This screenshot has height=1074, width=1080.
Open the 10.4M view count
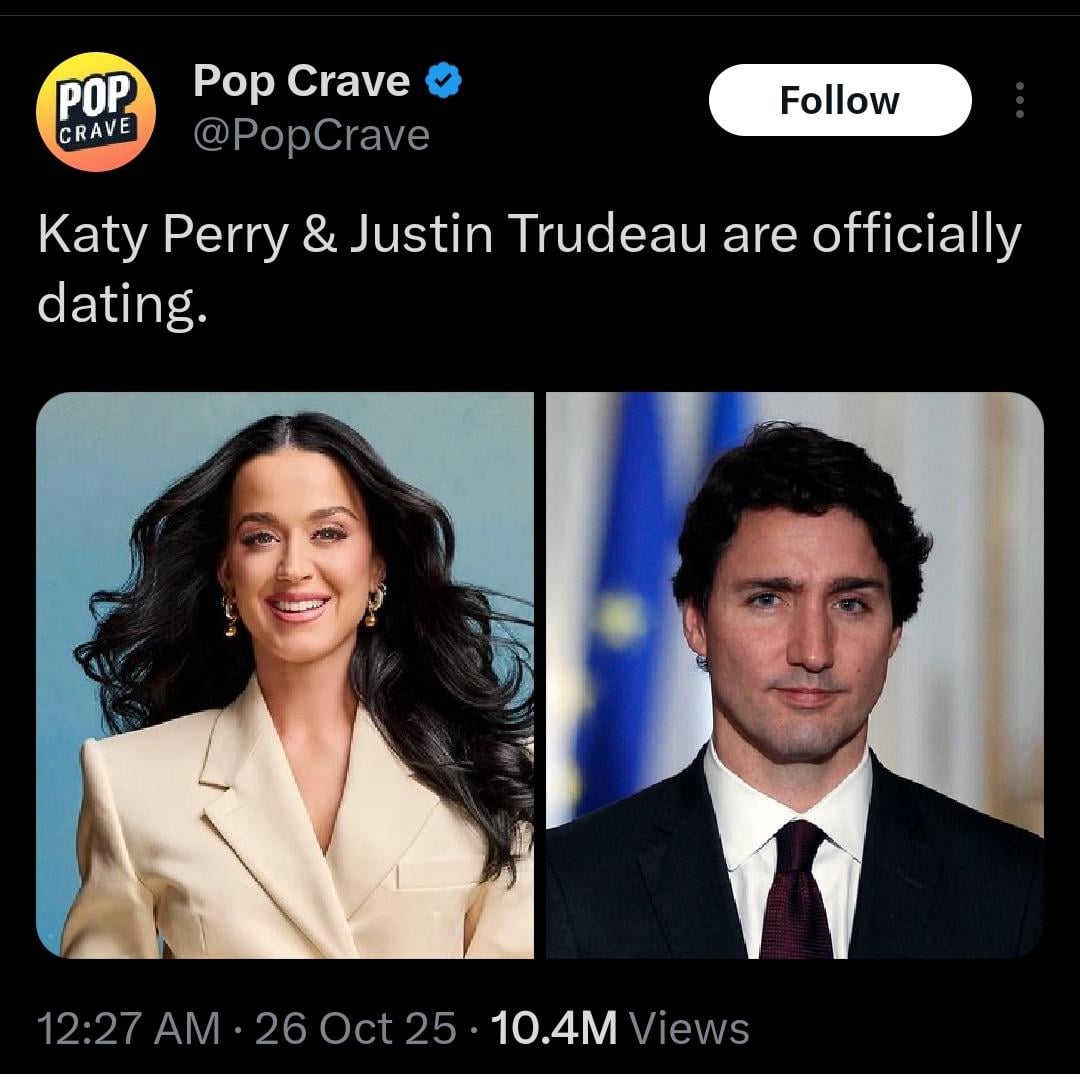553,1028
